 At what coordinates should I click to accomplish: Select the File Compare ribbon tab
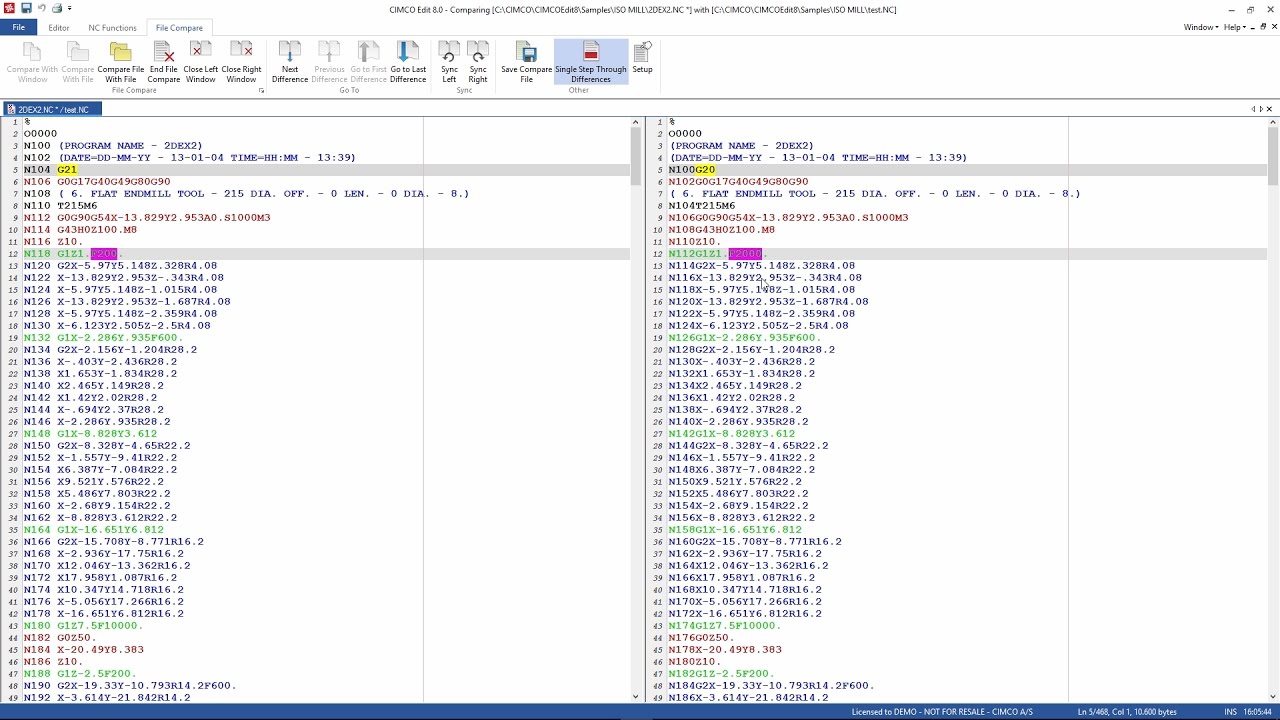click(179, 28)
